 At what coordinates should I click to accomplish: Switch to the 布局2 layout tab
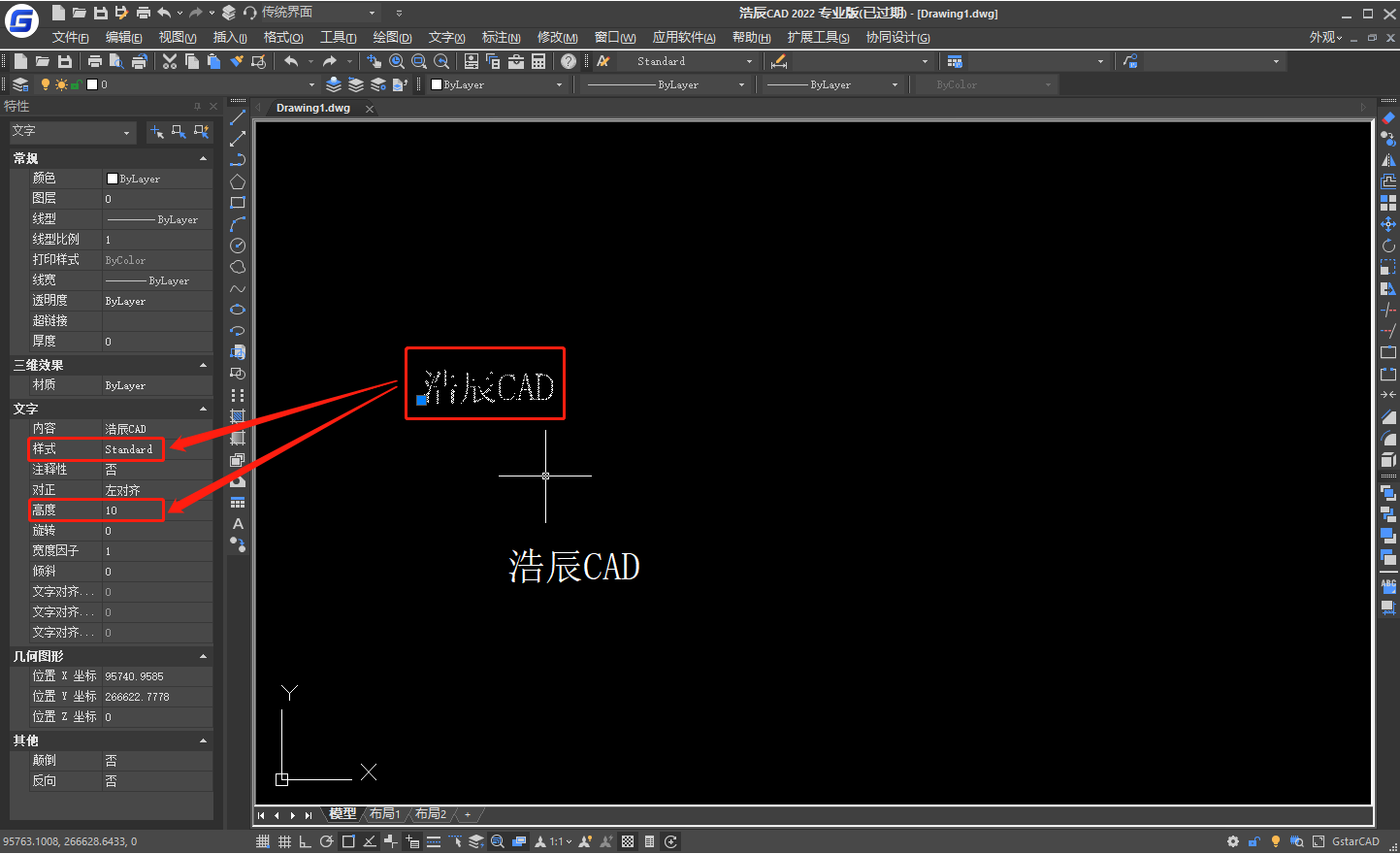[x=431, y=814]
